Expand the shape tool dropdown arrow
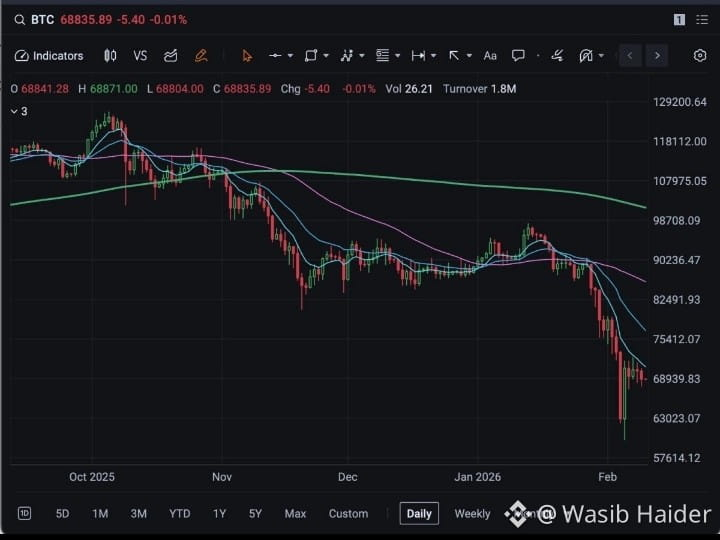 pos(326,56)
